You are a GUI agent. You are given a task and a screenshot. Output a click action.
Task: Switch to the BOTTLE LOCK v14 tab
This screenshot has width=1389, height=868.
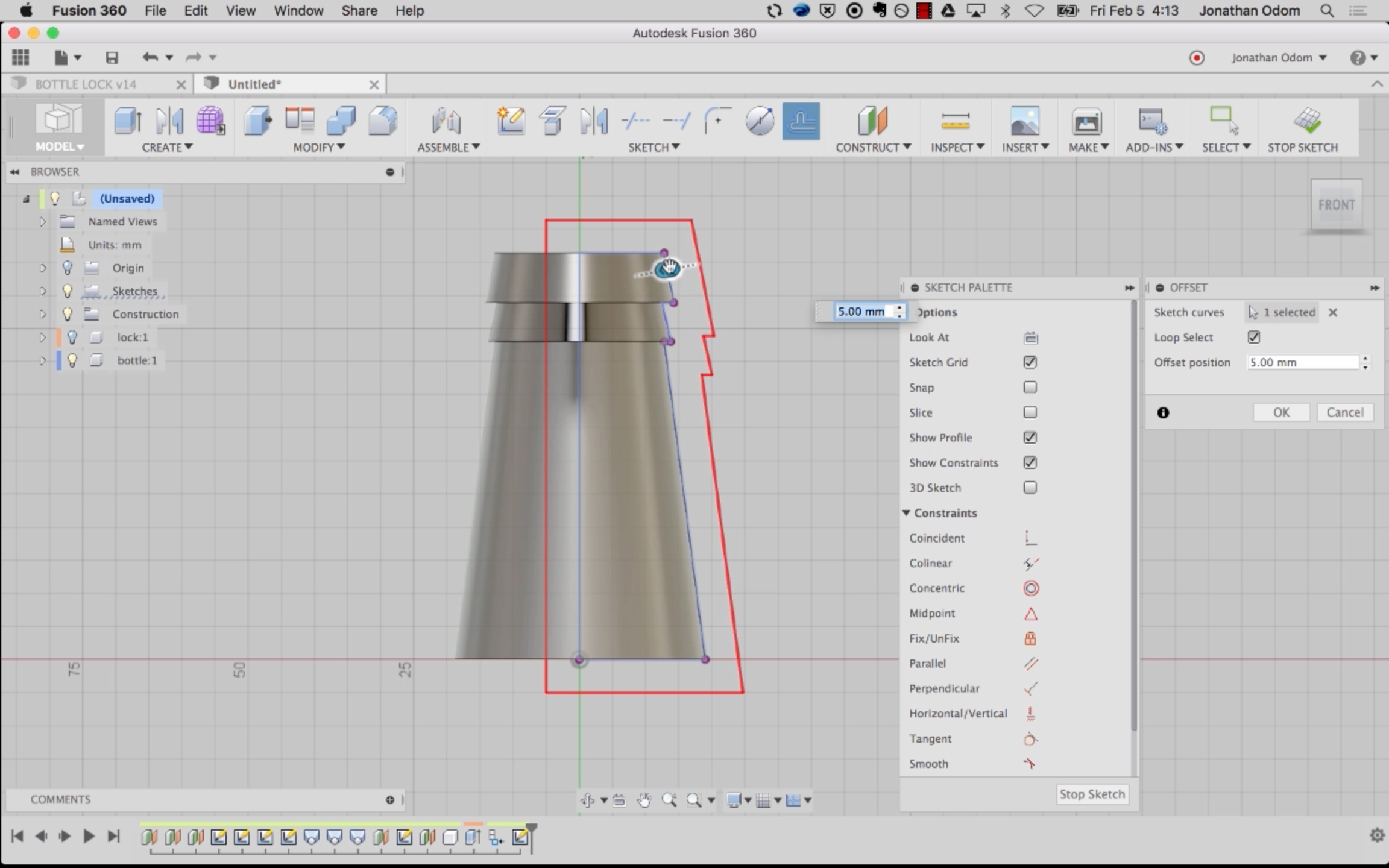[x=86, y=84]
